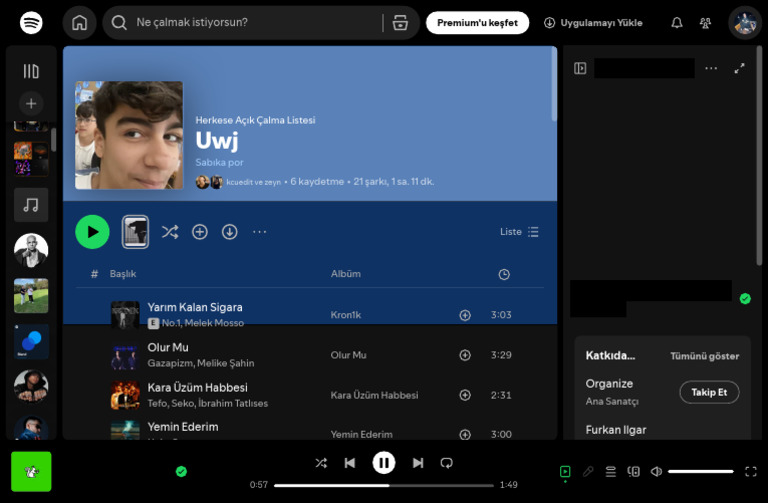
Task: Open the Liked music note tile in library
Action: coord(31,205)
